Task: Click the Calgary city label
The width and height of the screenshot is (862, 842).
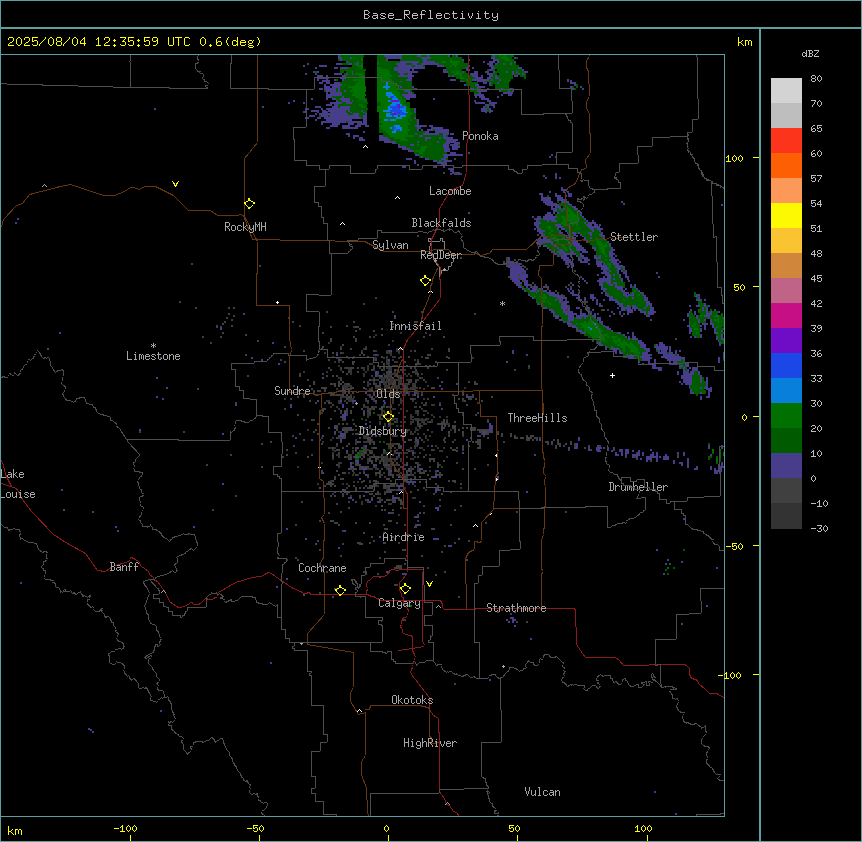Action: point(399,603)
